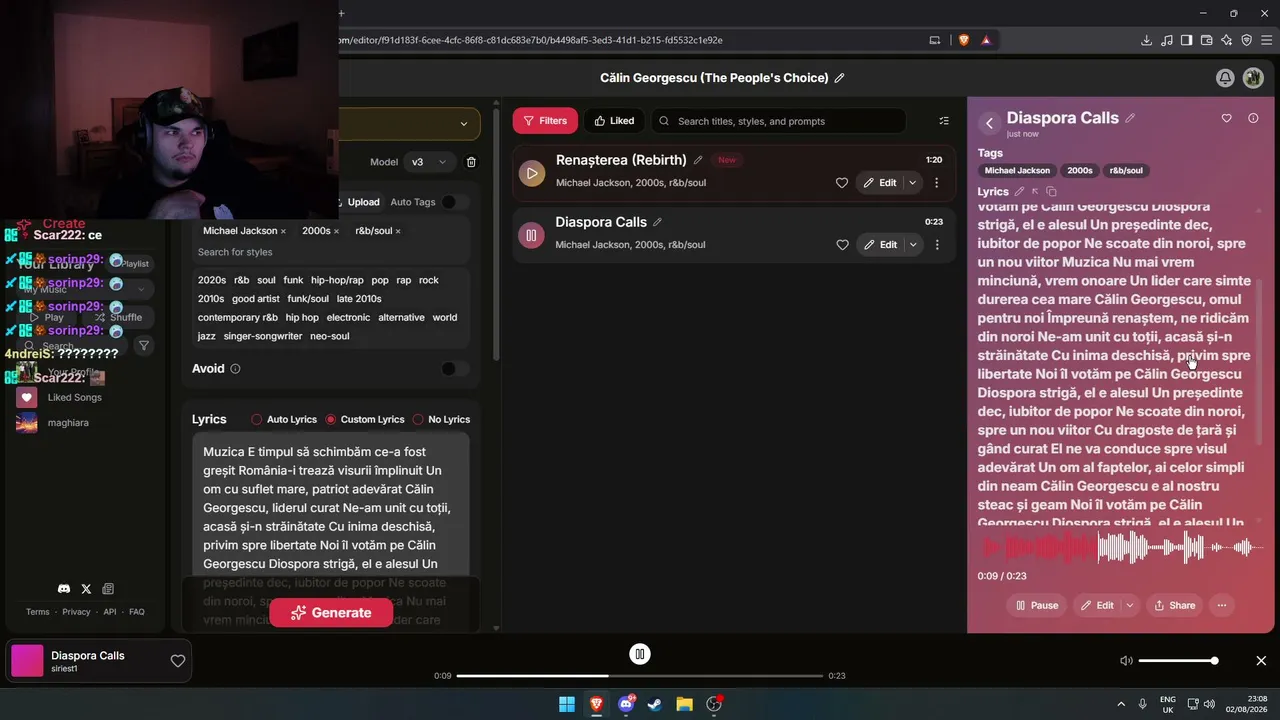Focus the search titles, styles, and prompts field
The width and height of the screenshot is (1280, 720).
point(778,121)
